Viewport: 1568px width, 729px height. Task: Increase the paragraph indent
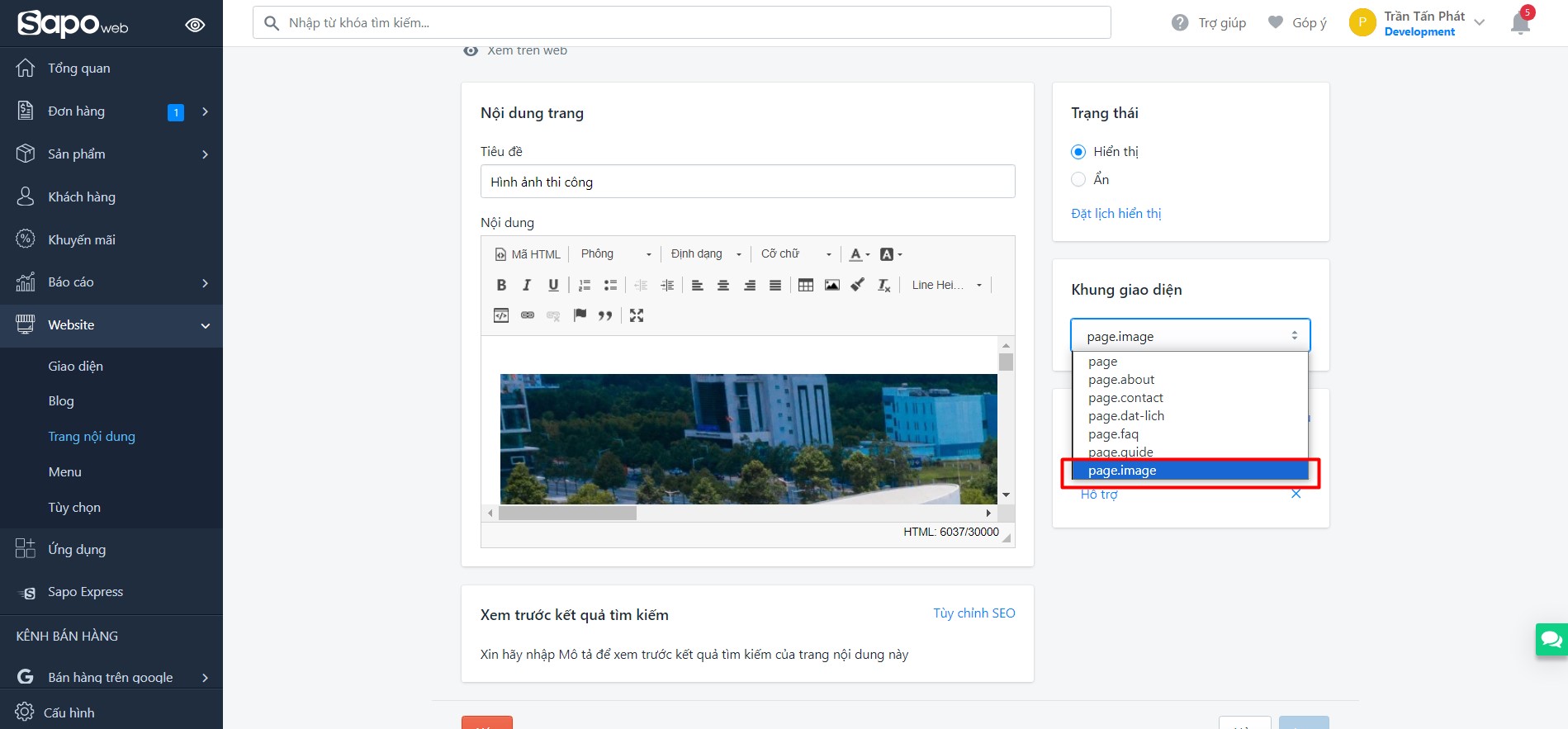point(667,285)
